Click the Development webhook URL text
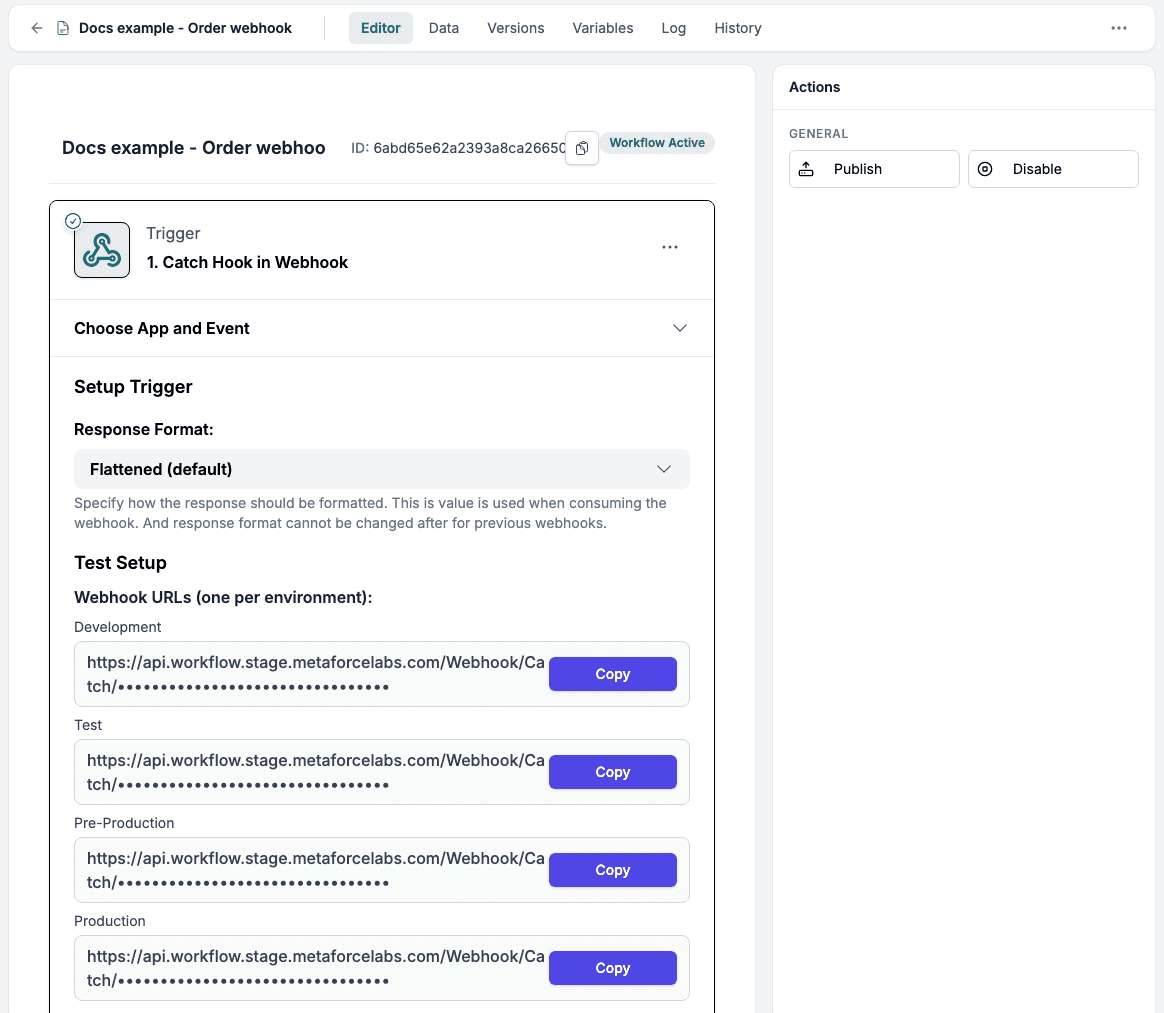This screenshot has width=1164, height=1013. click(315, 674)
